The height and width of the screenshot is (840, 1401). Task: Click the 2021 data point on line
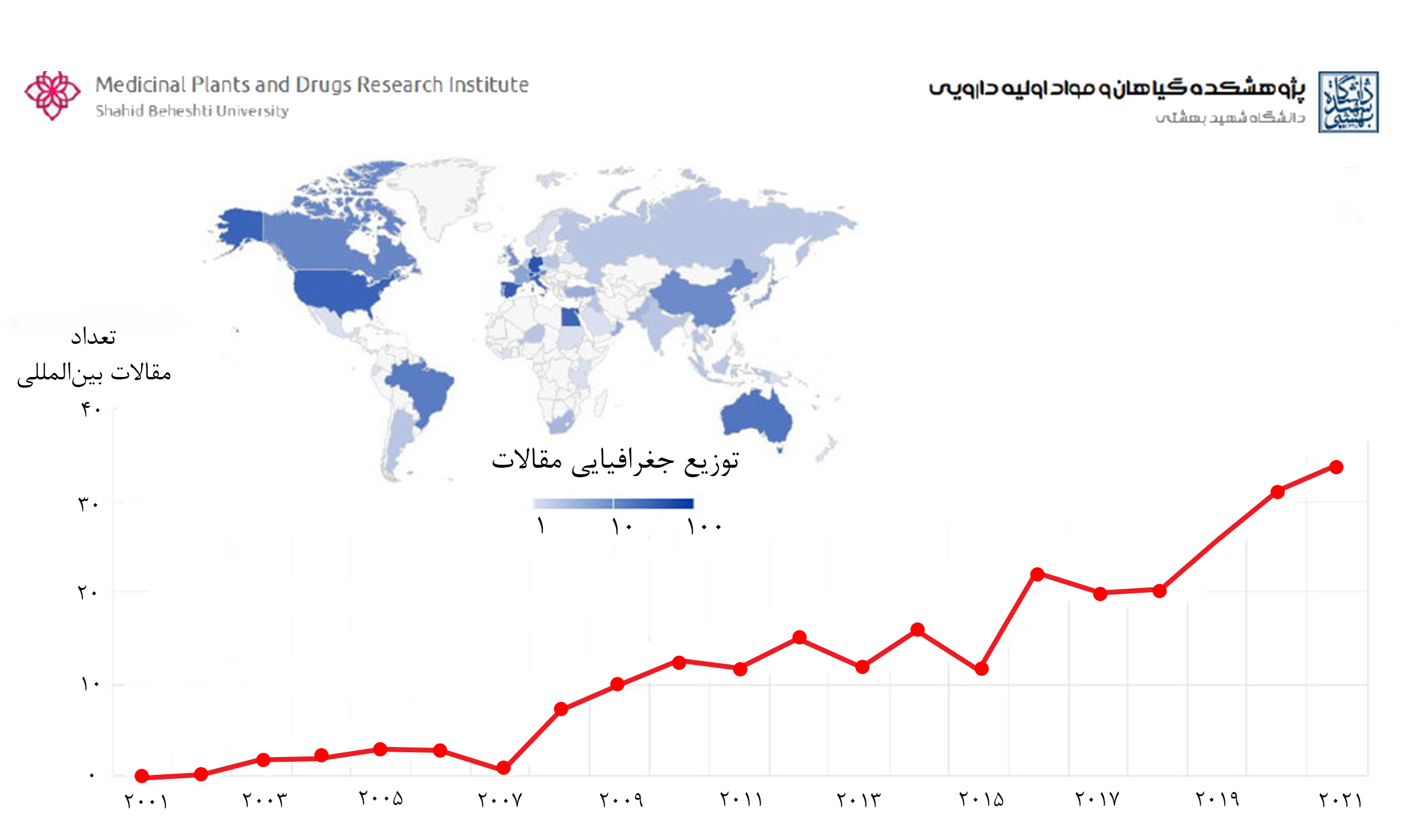coord(1336,467)
